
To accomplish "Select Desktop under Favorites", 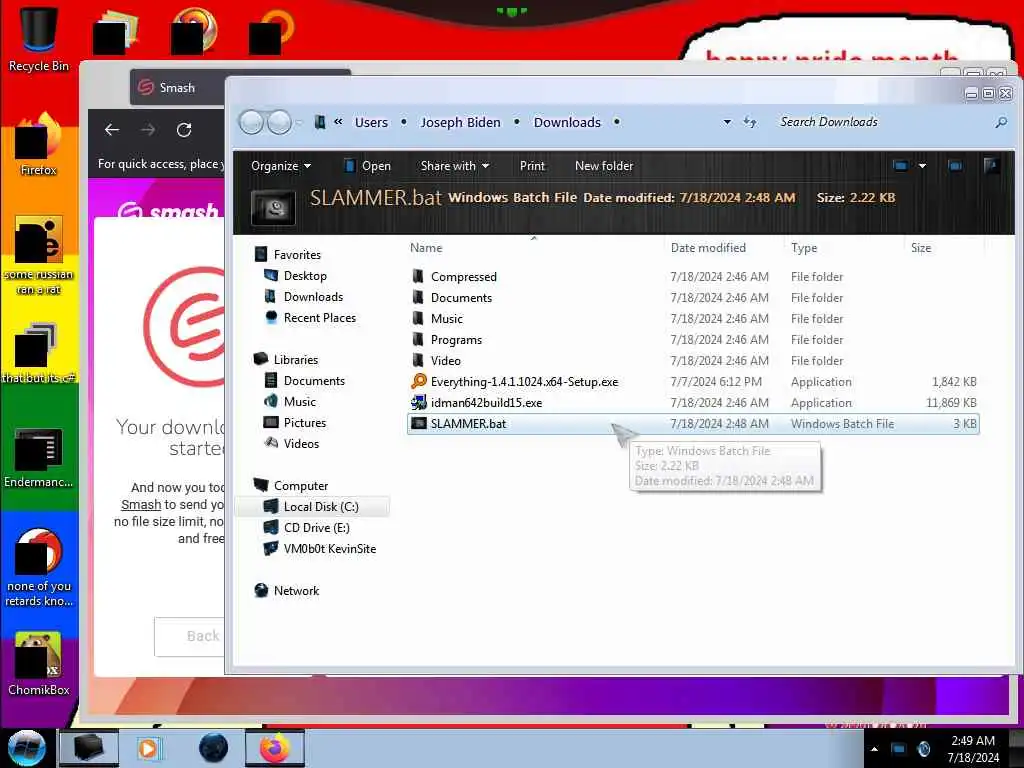I will [305, 276].
